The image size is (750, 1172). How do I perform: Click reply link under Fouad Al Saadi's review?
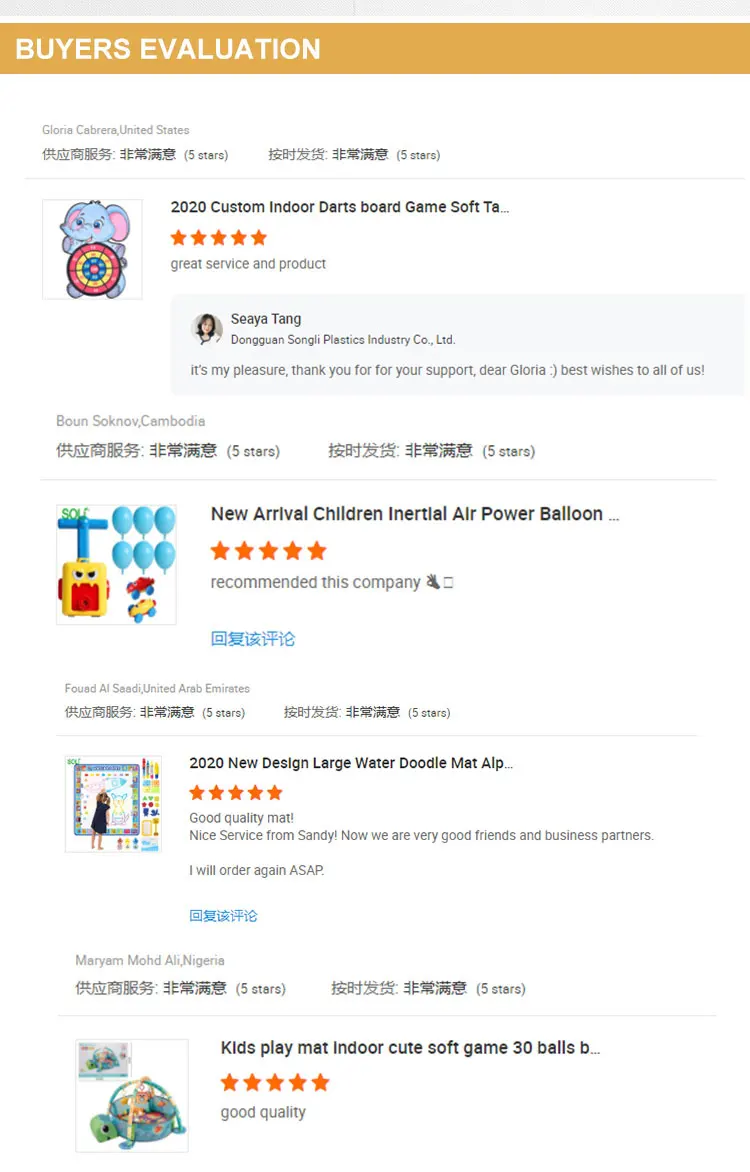coord(223,916)
